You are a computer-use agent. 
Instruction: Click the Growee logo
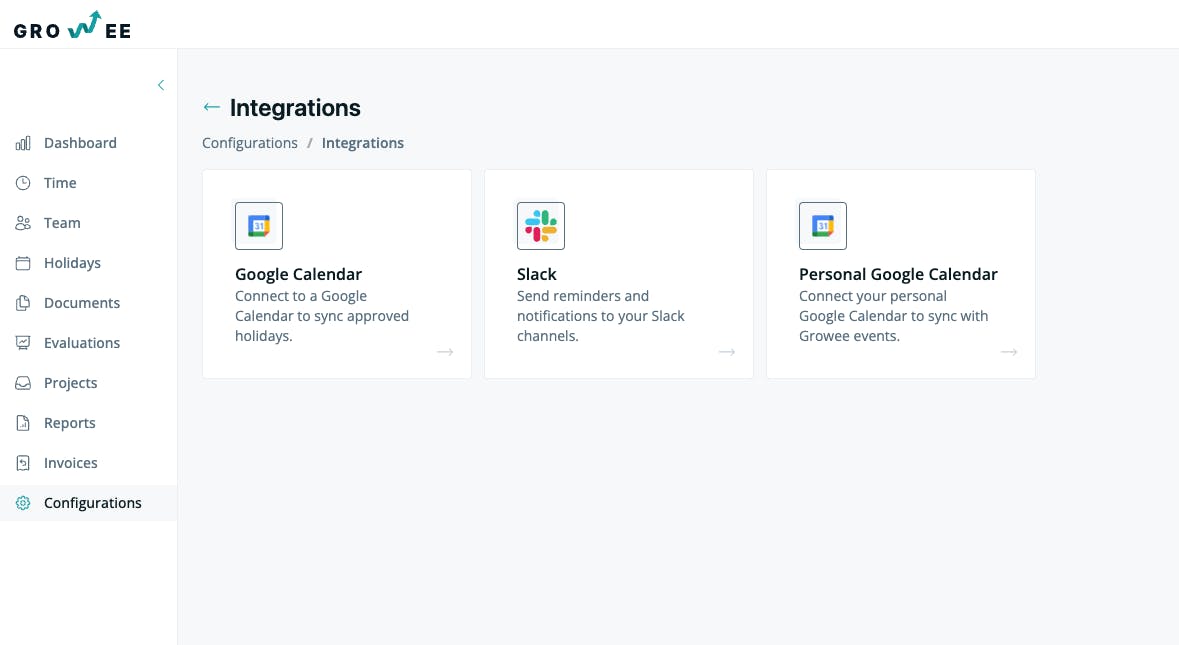coord(72,25)
